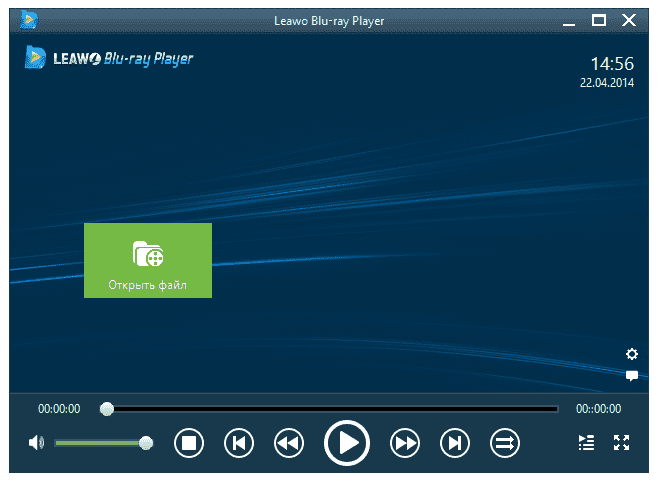
Task: Click the green volume slider handle
Action: pos(146,442)
